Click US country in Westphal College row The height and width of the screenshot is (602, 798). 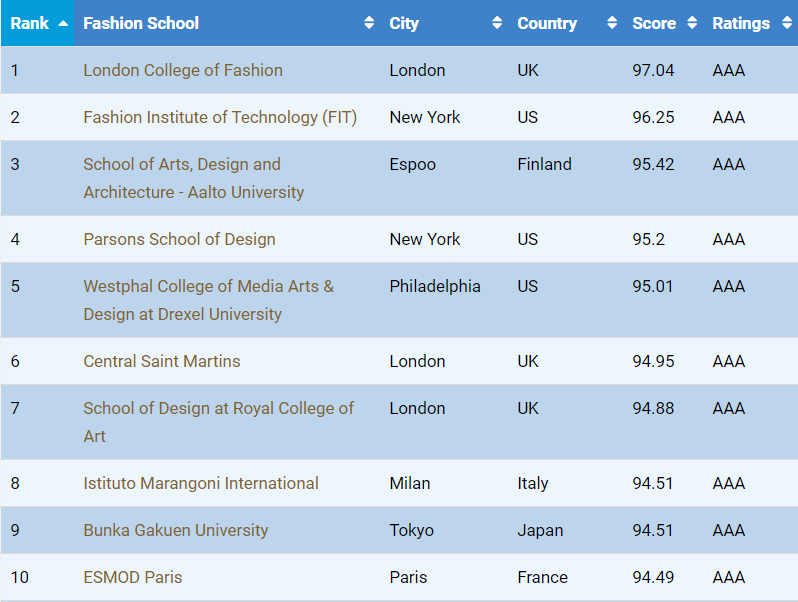coord(528,286)
